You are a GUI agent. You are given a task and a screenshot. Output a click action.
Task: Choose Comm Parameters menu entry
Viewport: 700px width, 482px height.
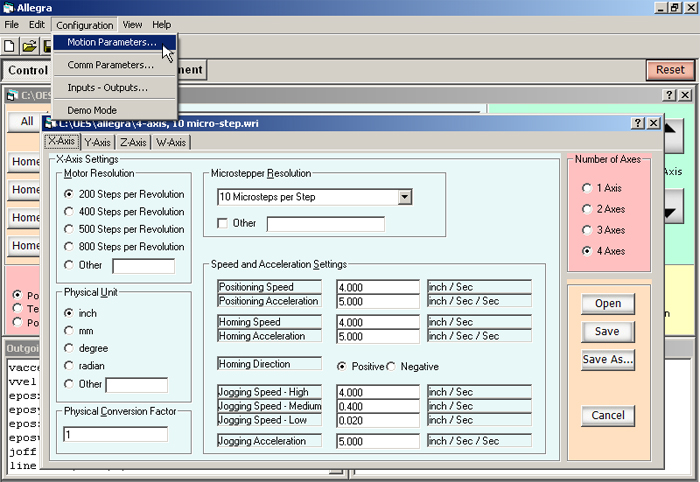(x=114, y=65)
